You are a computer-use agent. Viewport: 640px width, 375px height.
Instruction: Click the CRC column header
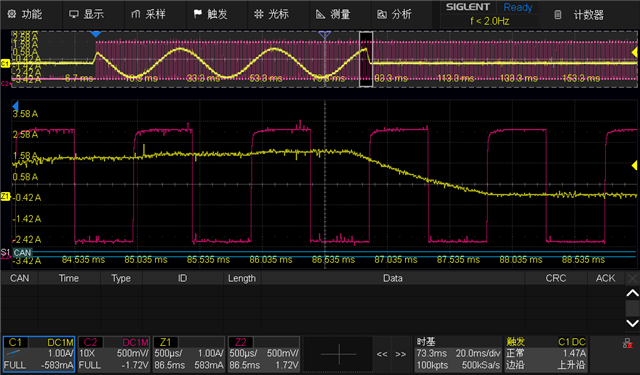[556, 278]
